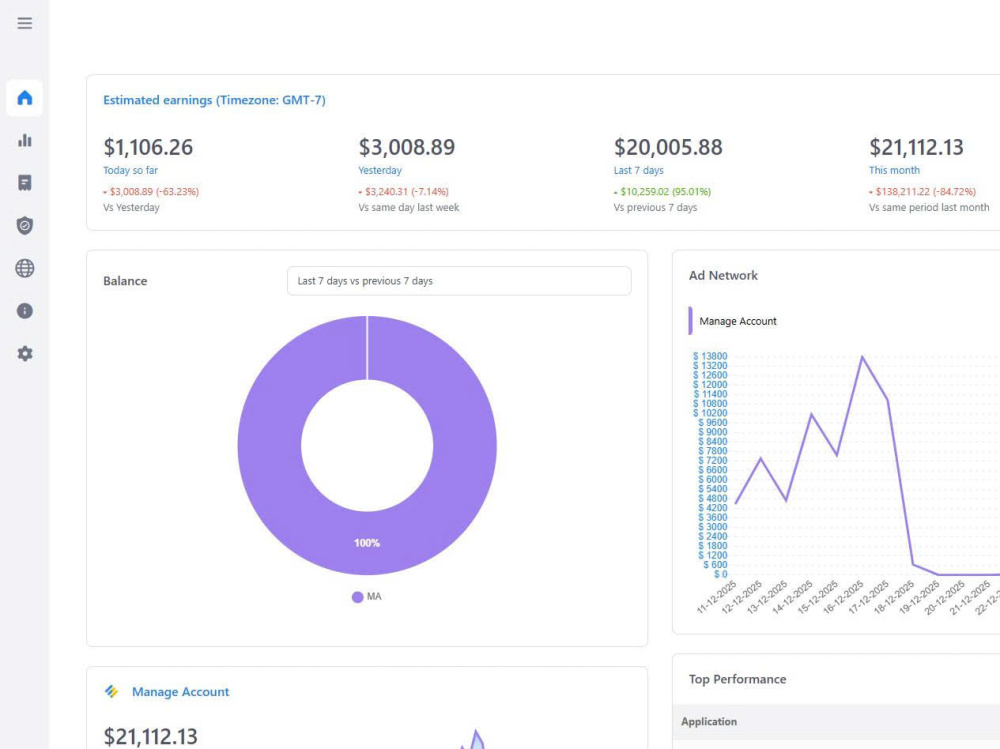Viewport: 1000px width, 749px height.
Task: Click the -$3,240.31 (-7.14%) change text
Action: point(404,191)
